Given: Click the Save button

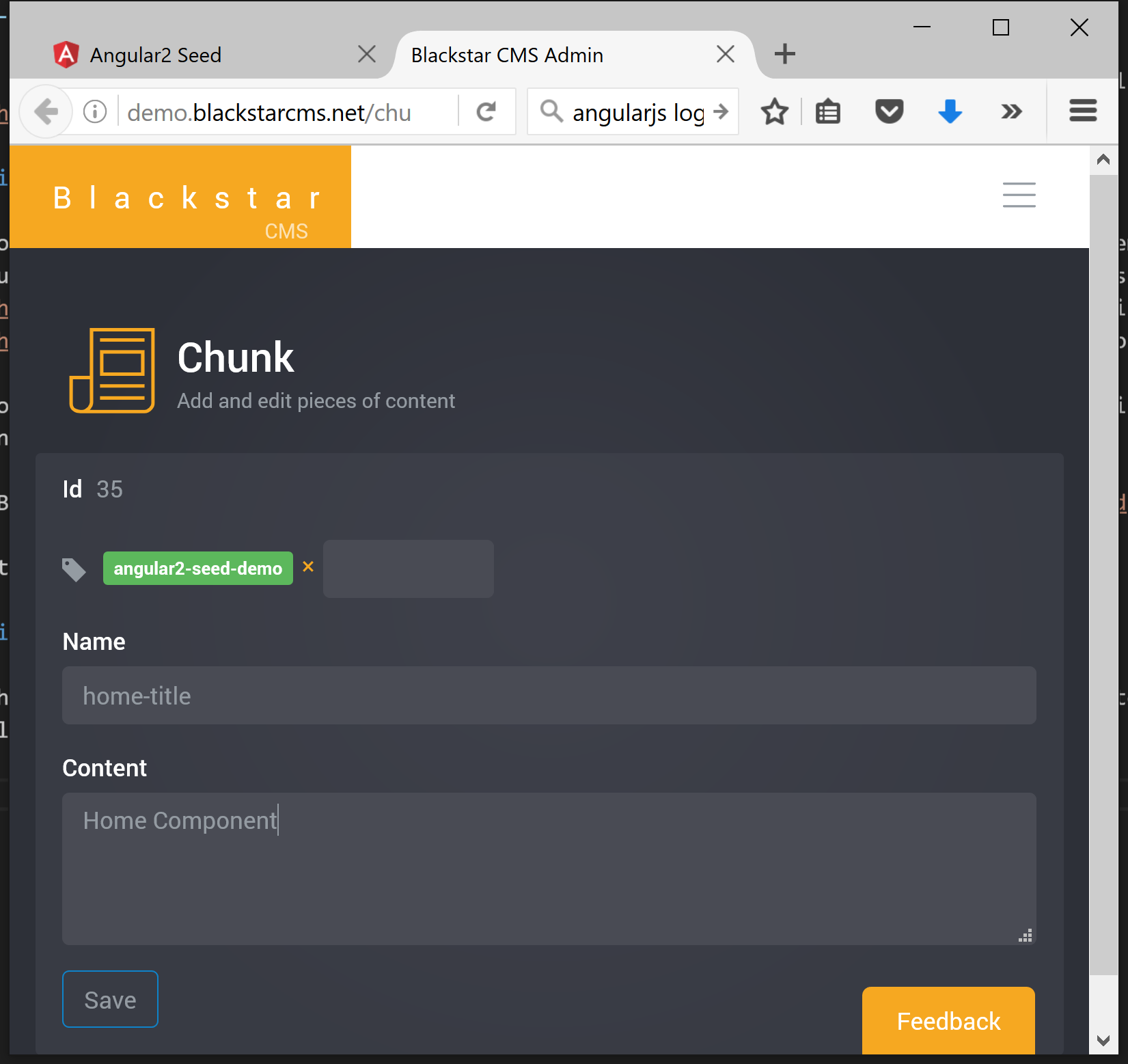Looking at the screenshot, I should (x=110, y=999).
